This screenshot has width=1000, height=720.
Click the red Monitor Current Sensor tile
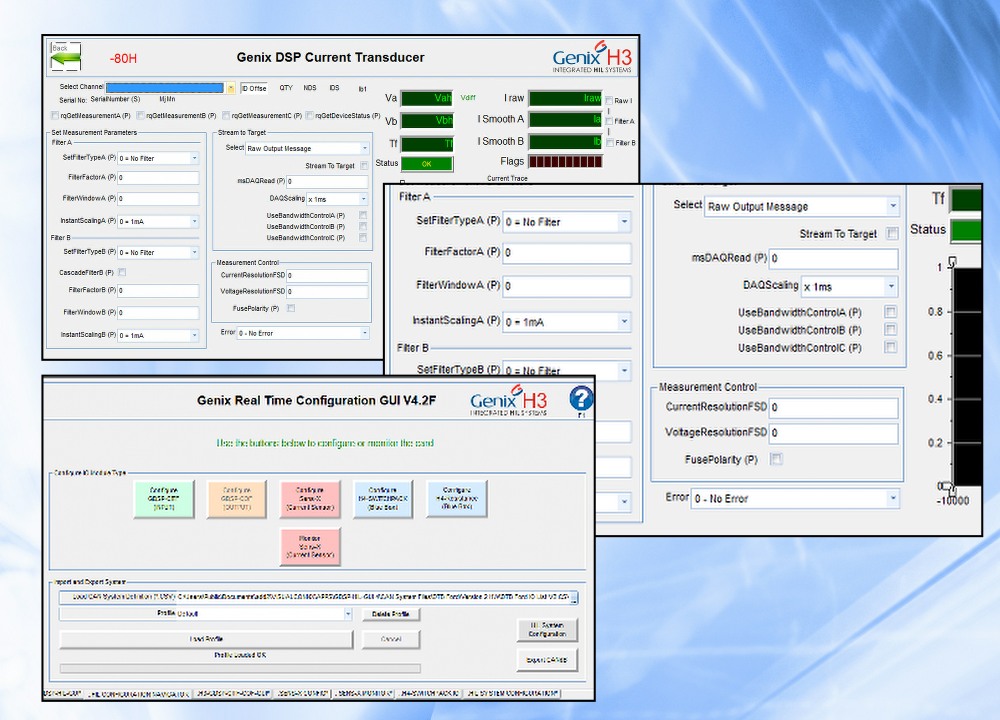311,546
